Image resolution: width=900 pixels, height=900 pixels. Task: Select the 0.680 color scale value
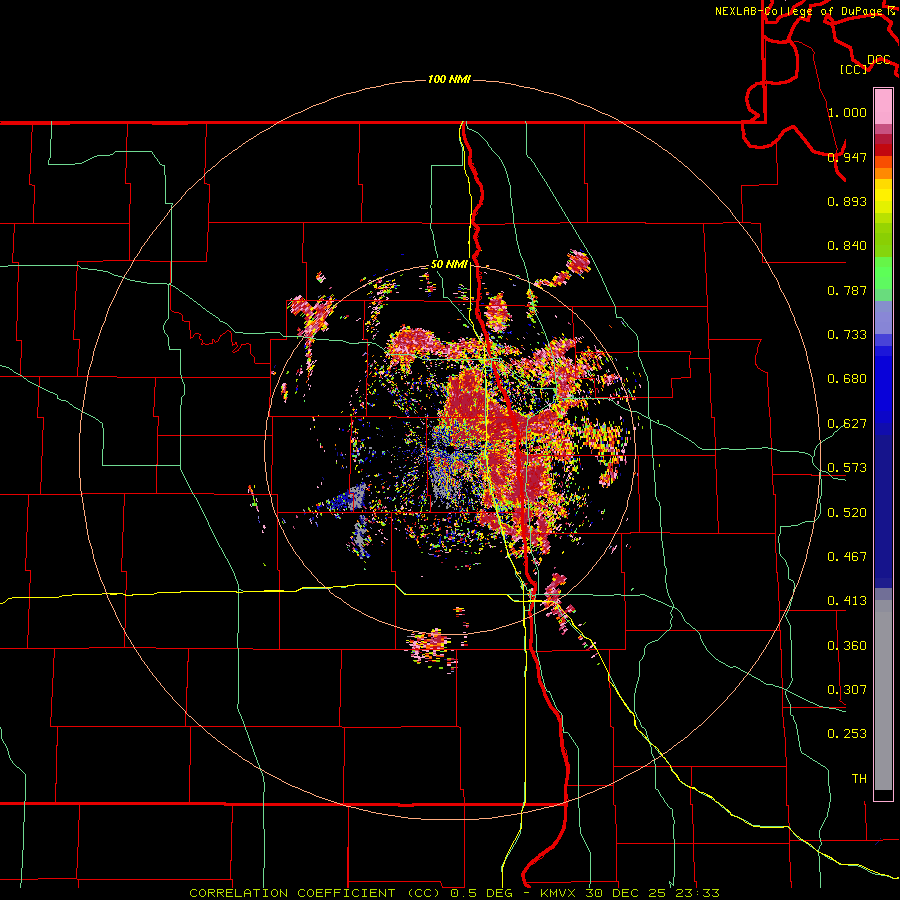(847, 379)
